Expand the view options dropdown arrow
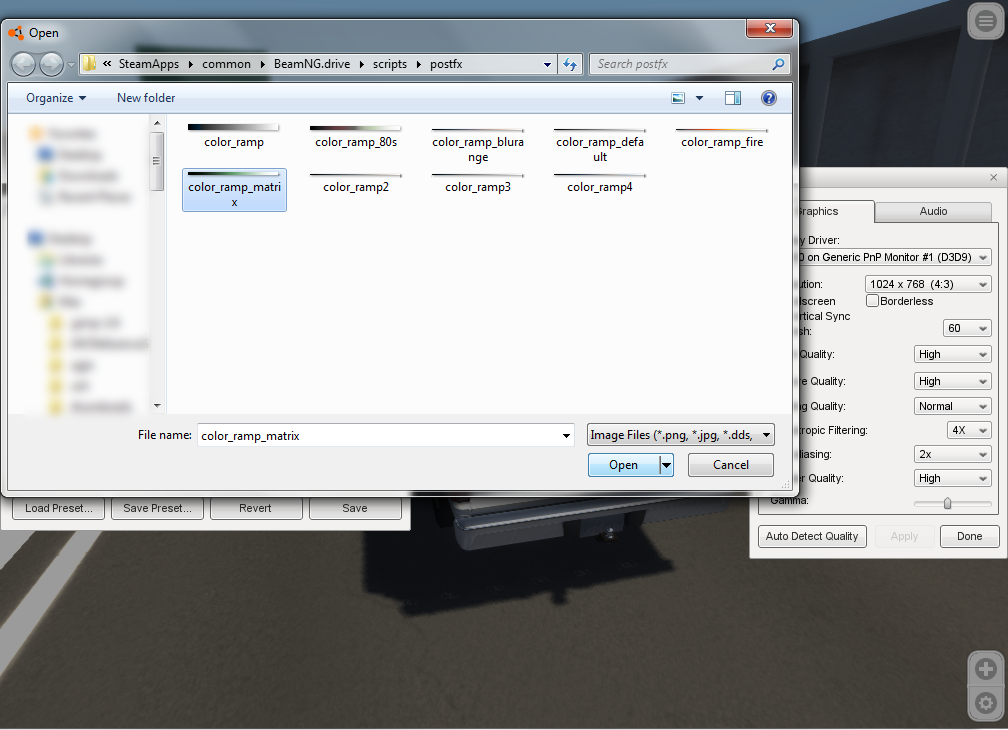This screenshot has width=1008, height=730. 699,98
